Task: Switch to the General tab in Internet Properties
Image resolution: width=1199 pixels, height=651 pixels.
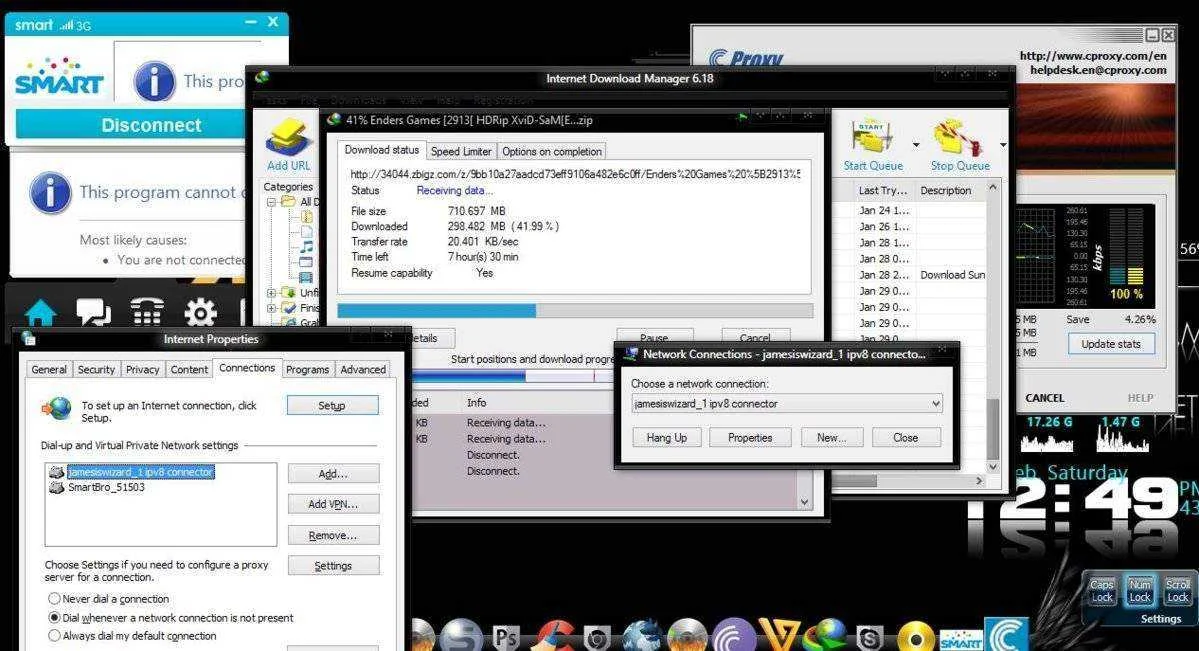Action: [49, 369]
